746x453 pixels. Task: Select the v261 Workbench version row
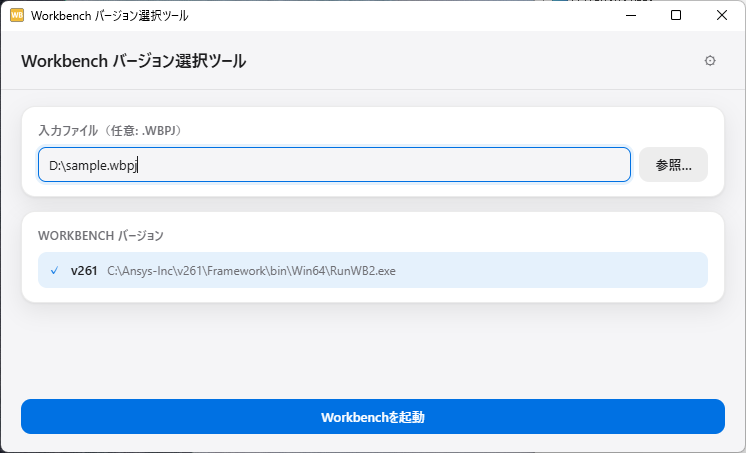point(373,270)
